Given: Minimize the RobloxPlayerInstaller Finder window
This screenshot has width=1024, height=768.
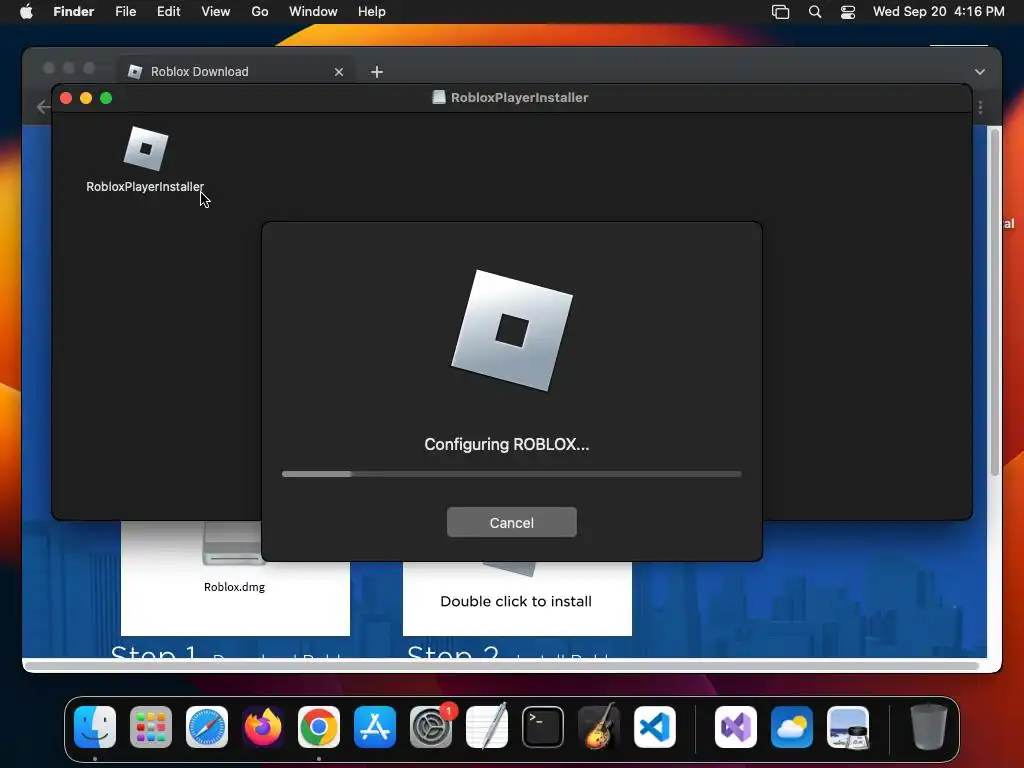Looking at the screenshot, I should [x=86, y=98].
